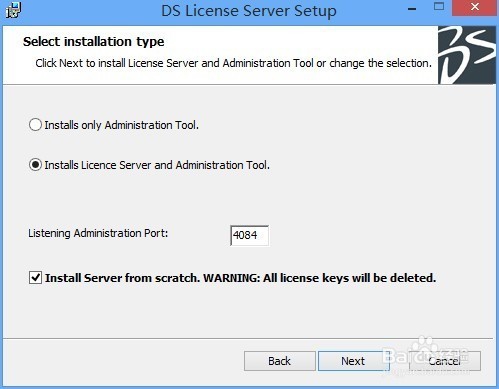Screen dimensions: 499x389
Task: Abort installation with the Cancel button
Action: click(x=445, y=361)
